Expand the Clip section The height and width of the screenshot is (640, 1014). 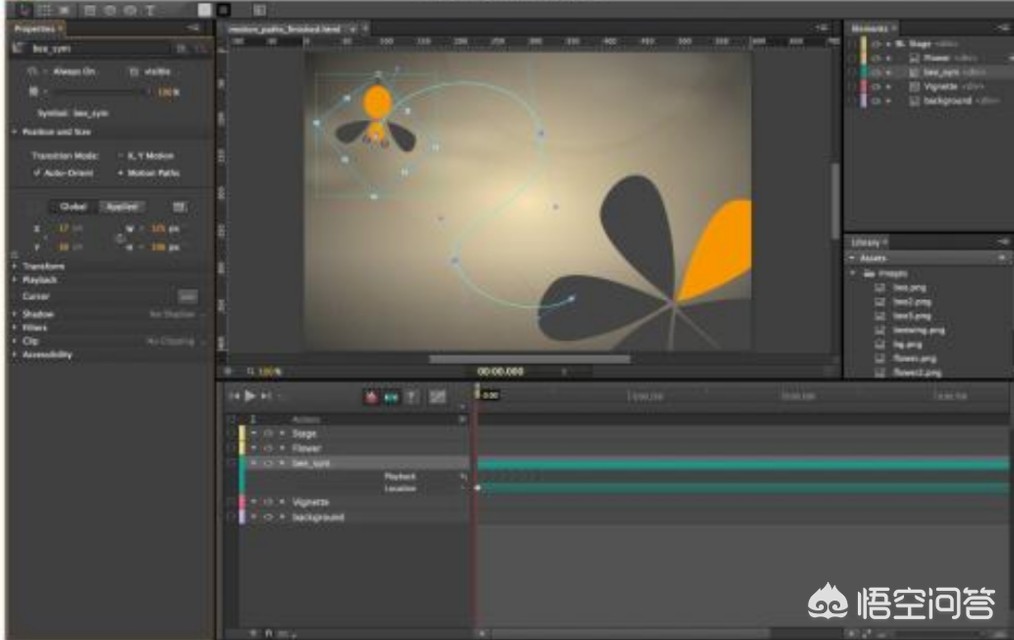tap(14, 341)
